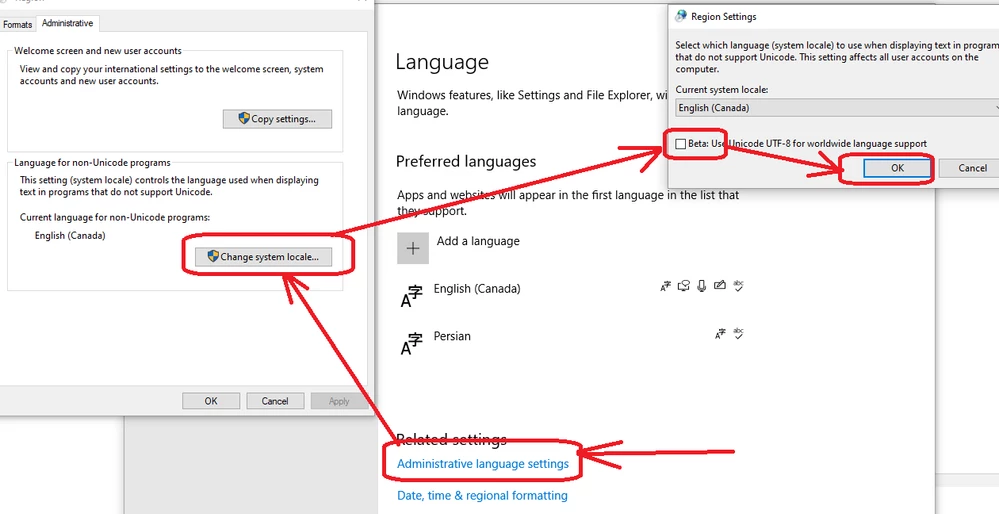
Task: Click the Preferred languages heading
Action: pyautogui.click(x=466, y=162)
